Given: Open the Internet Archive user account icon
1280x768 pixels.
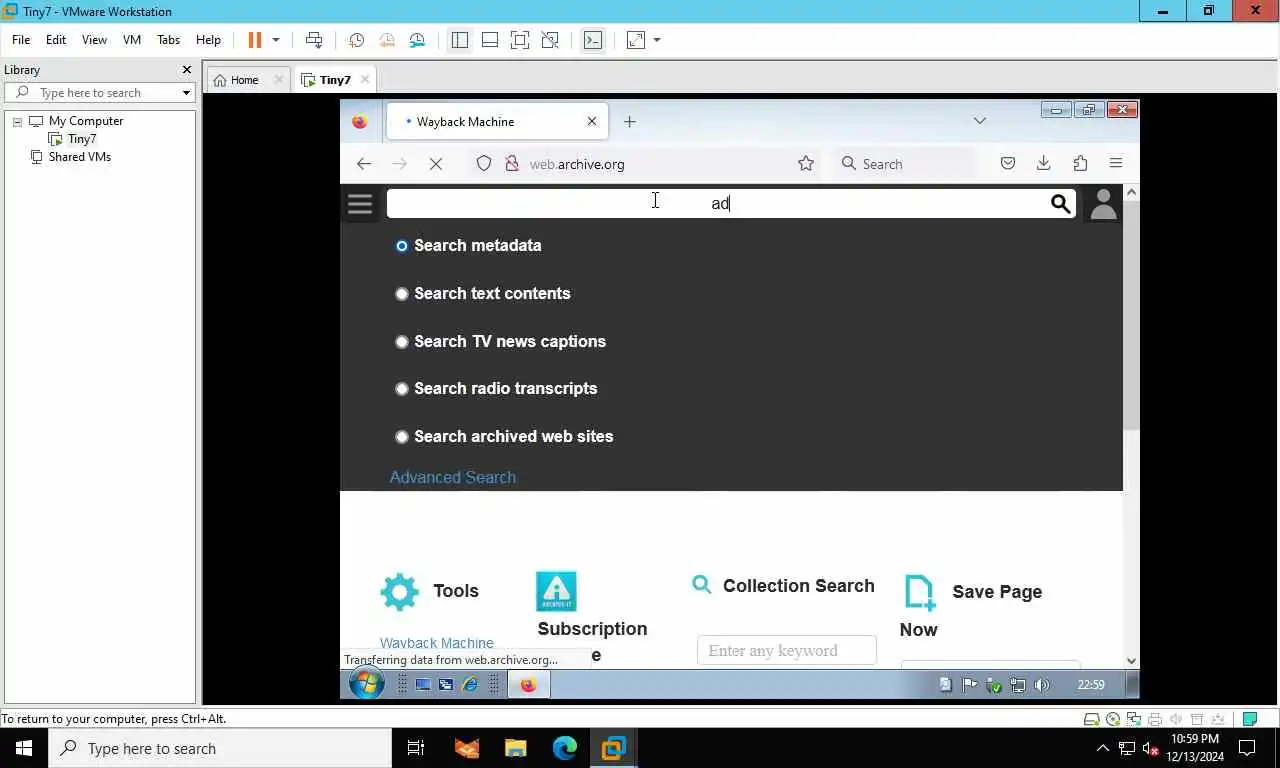Looking at the screenshot, I should [x=1103, y=204].
